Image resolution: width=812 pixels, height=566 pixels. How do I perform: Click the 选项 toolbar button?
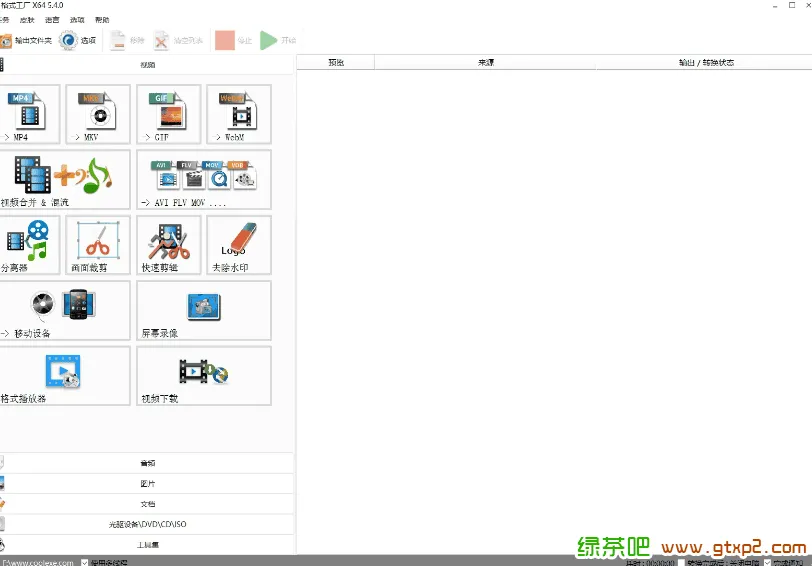click(79, 40)
